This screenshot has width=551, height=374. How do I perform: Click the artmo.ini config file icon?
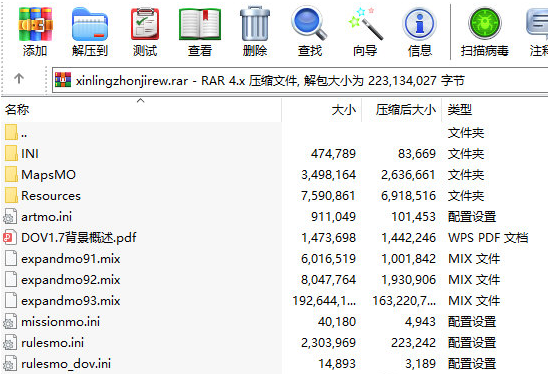pos(10,217)
